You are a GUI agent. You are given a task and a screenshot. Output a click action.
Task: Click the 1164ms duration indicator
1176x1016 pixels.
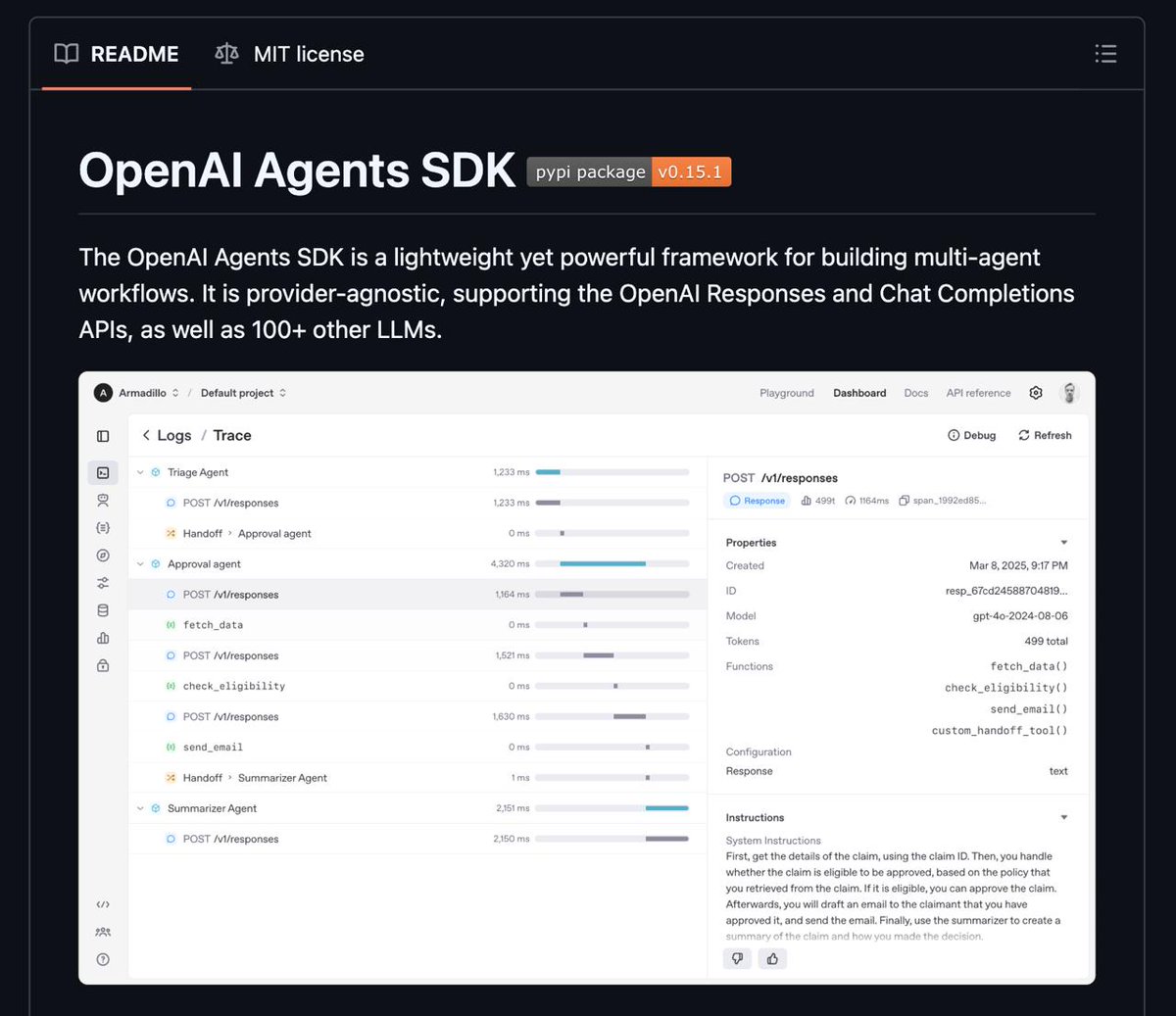click(867, 501)
